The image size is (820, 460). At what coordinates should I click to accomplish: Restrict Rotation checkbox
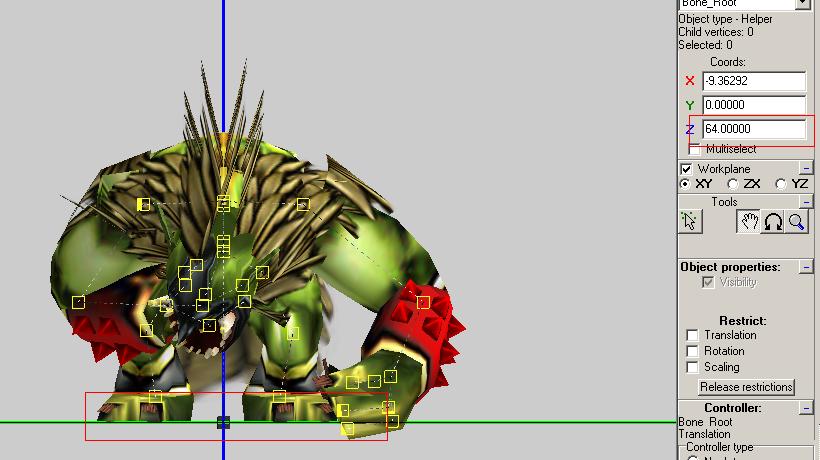(x=692, y=351)
